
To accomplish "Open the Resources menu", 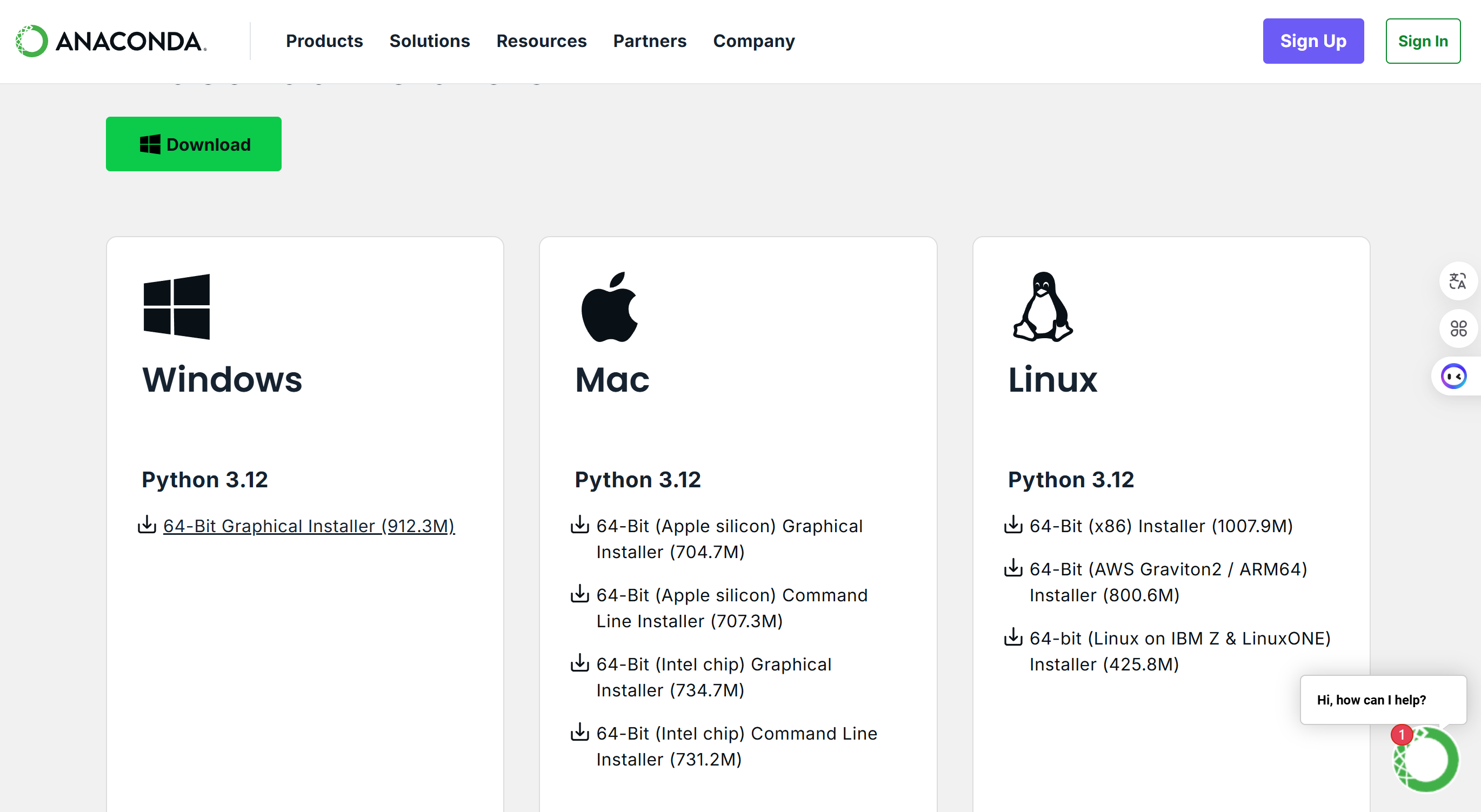I will point(541,41).
